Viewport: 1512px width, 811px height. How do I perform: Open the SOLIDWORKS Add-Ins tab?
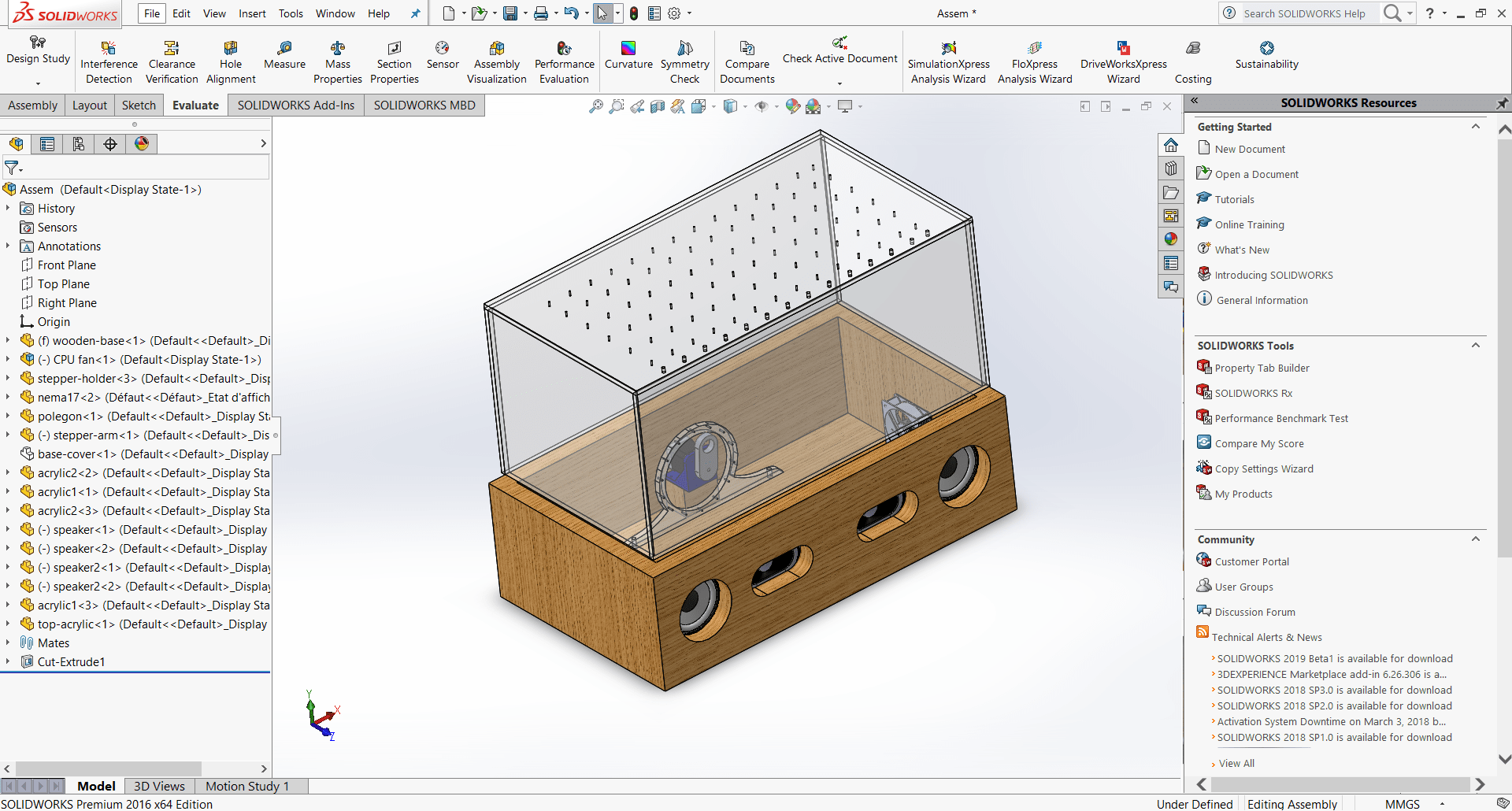(x=296, y=106)
